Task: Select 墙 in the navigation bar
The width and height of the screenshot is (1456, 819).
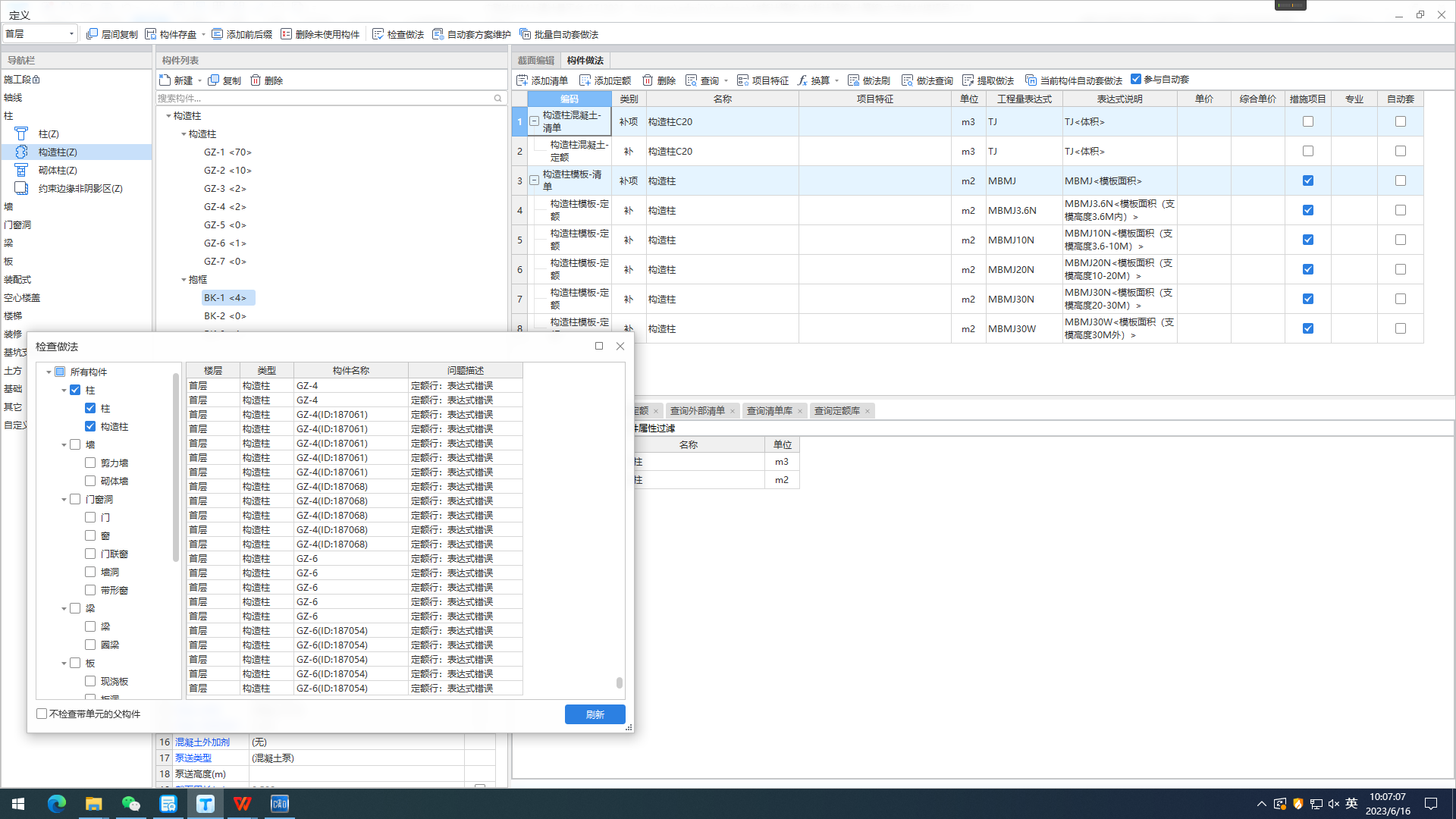Action: tap(8, 206)
